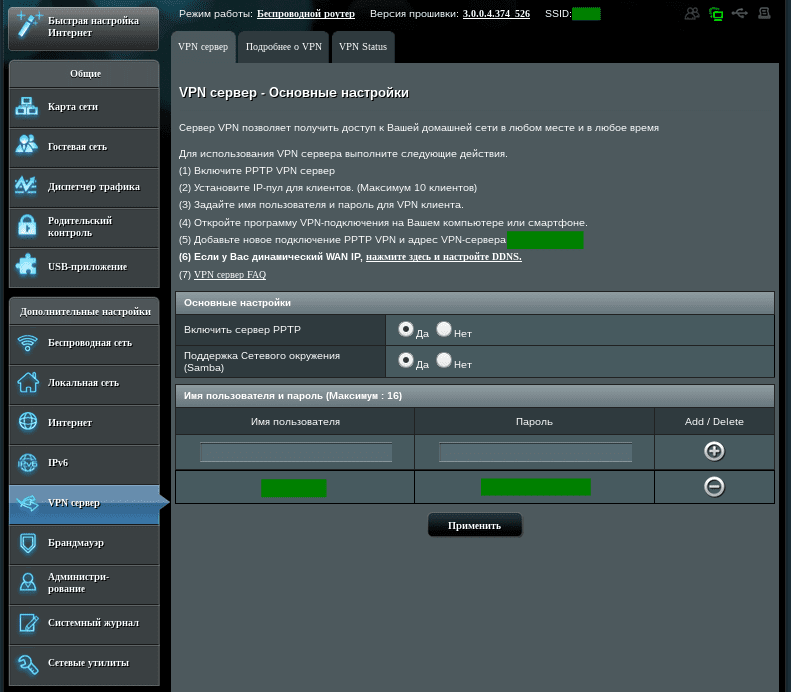791x692 pixels.
Task: Click the Карта сети network map icon
Action: (26, 106)
